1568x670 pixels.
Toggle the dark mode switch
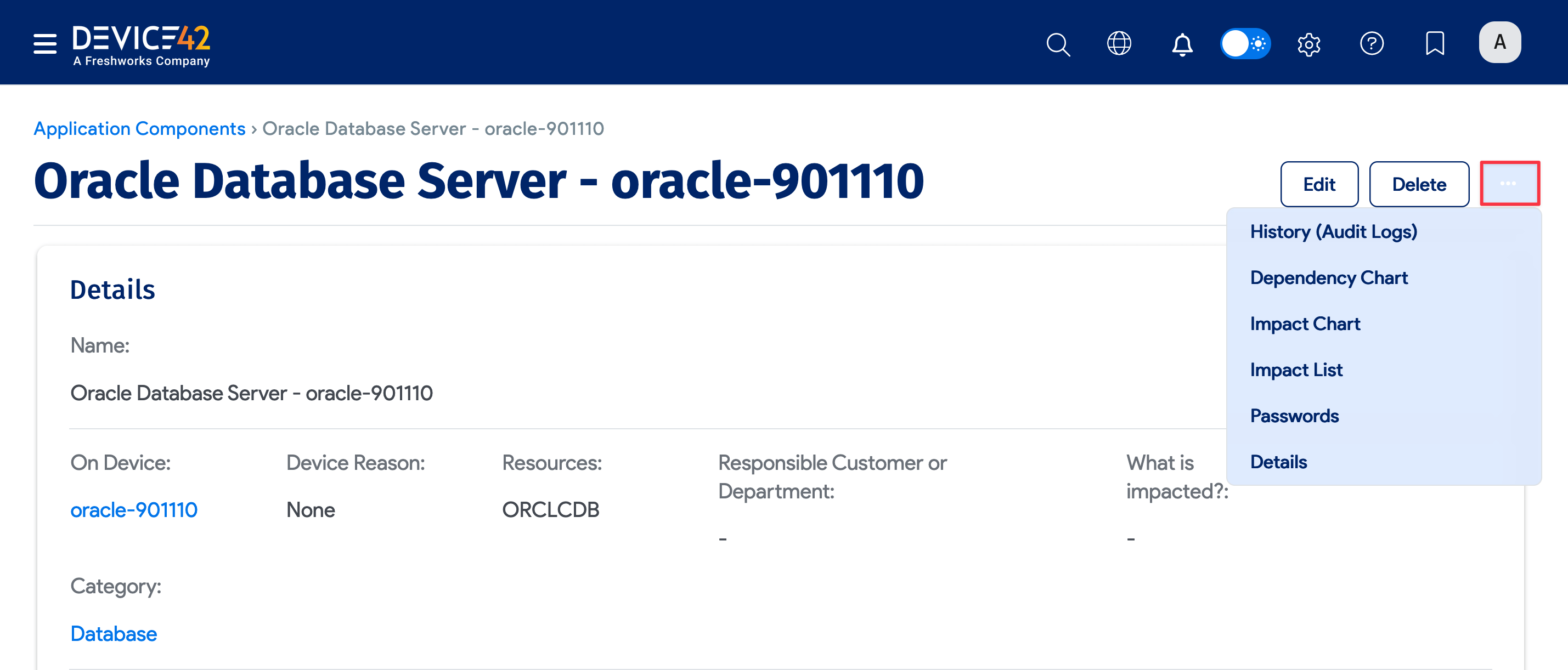[x=1245, y=43]
